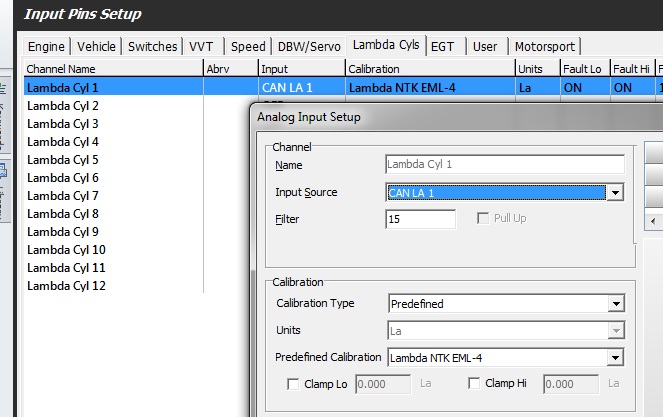This screenshot has width=663, height=417.
Task: Go to the DBW/Servo tab
Action: [309, 47]
